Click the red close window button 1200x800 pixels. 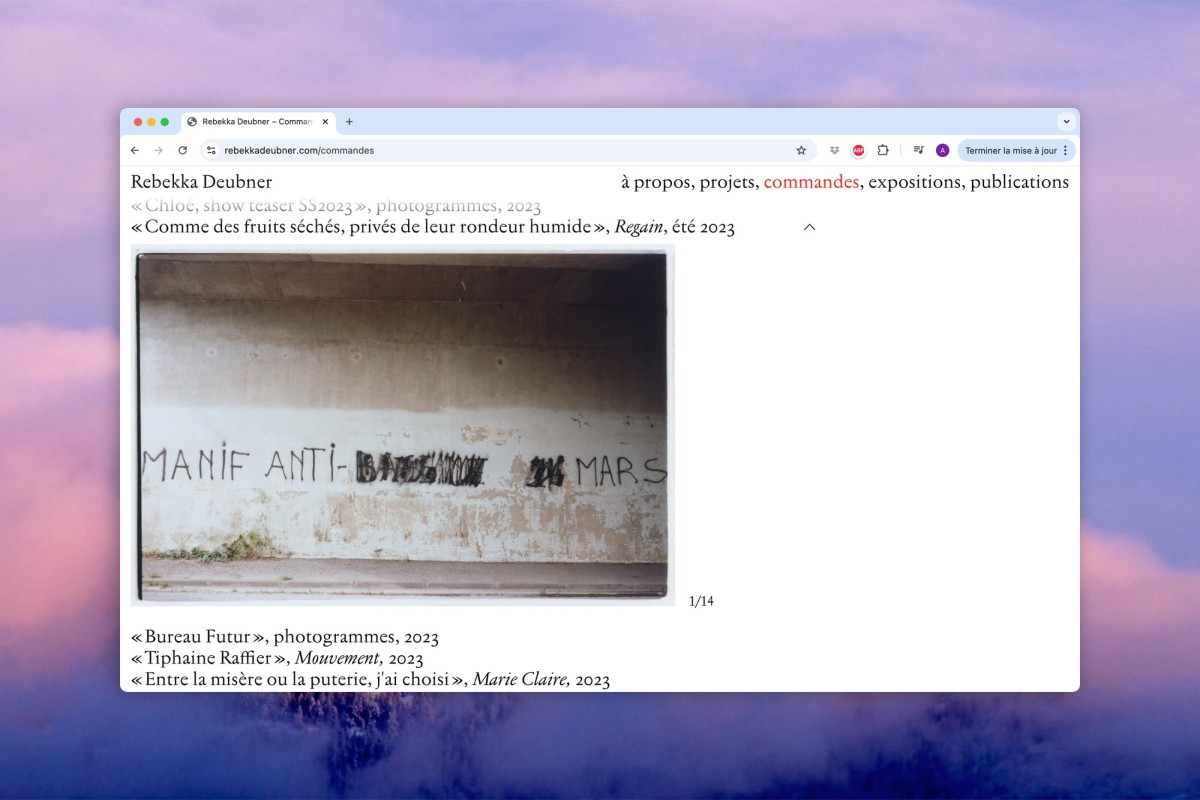[138, 122]
